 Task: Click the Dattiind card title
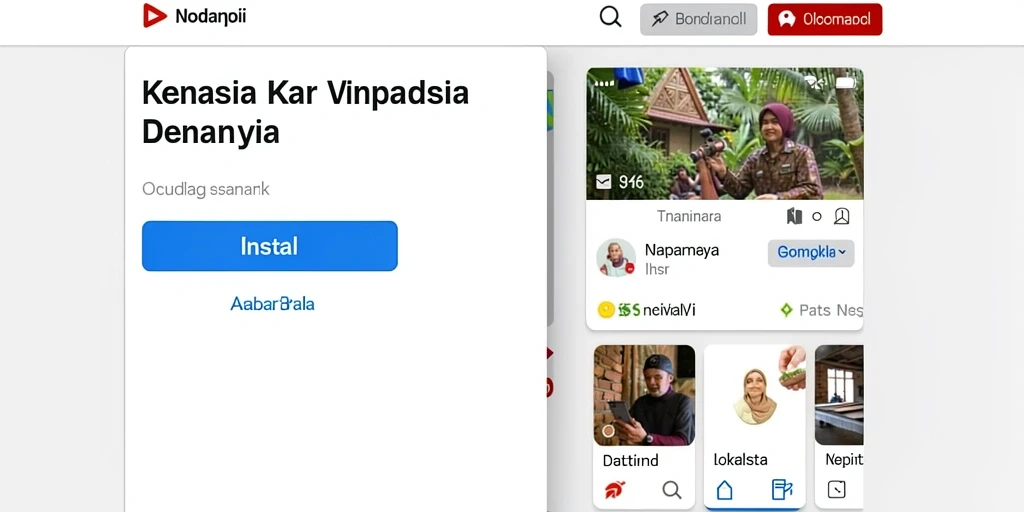(630, 460)
